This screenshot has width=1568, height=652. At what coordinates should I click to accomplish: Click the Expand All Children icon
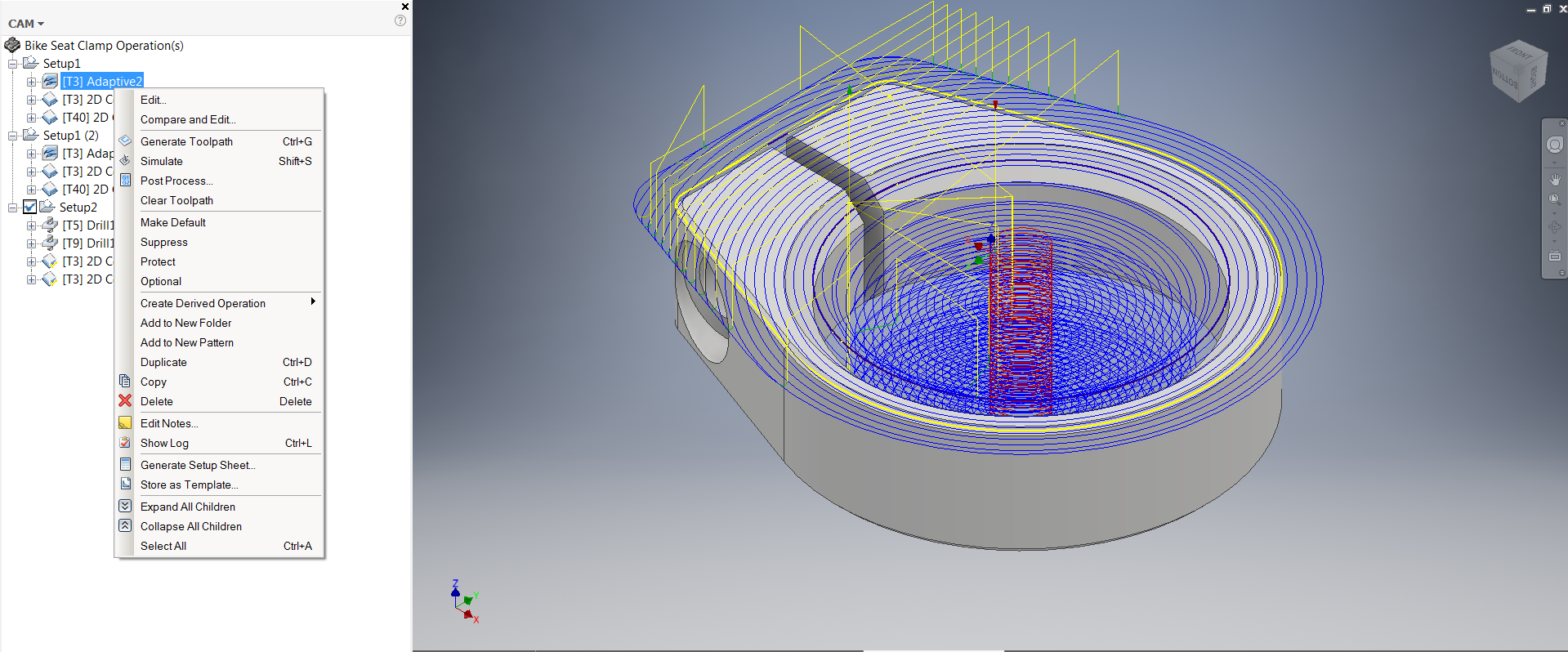pos(125,506)
